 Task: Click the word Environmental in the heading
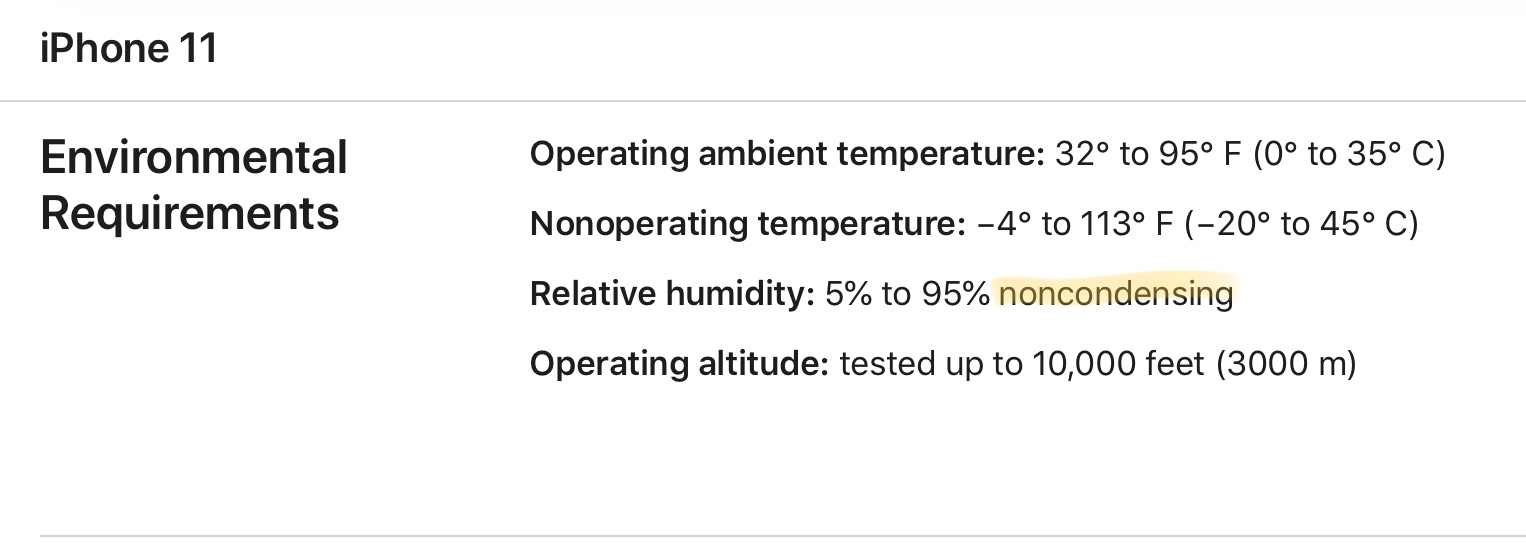[x=194, y=158]
